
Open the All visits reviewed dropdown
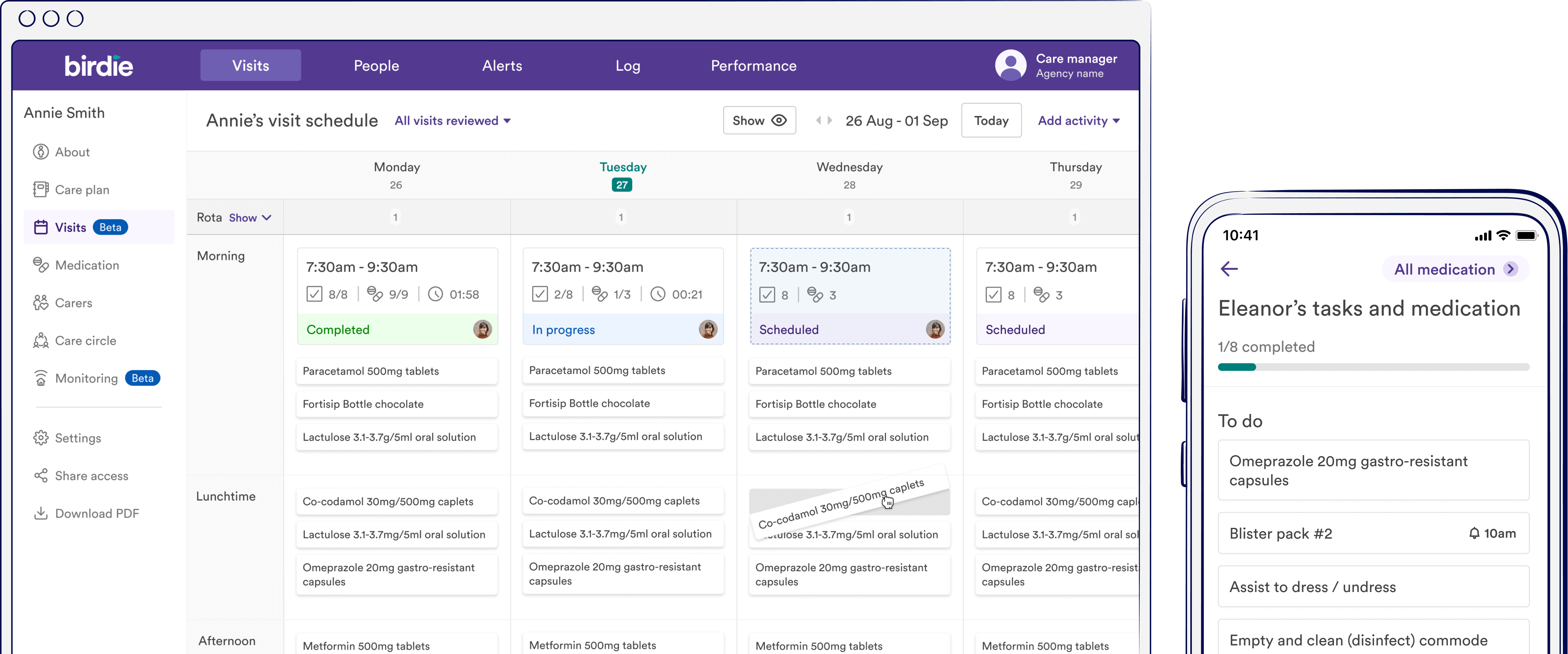[x=452, y=121]
